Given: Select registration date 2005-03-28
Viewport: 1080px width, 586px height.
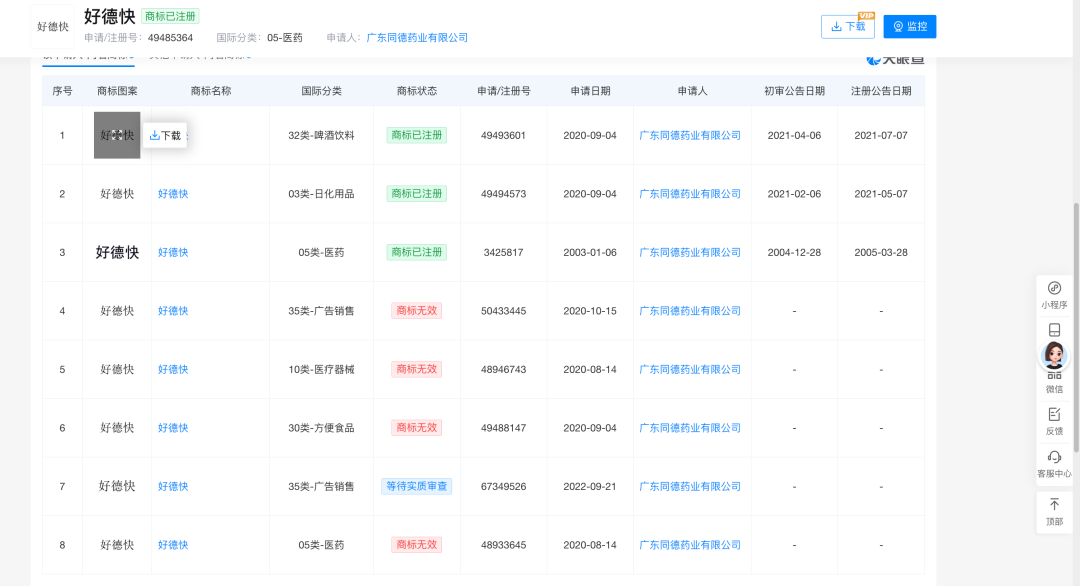Looking at the screenshot, I should (881, 252).
